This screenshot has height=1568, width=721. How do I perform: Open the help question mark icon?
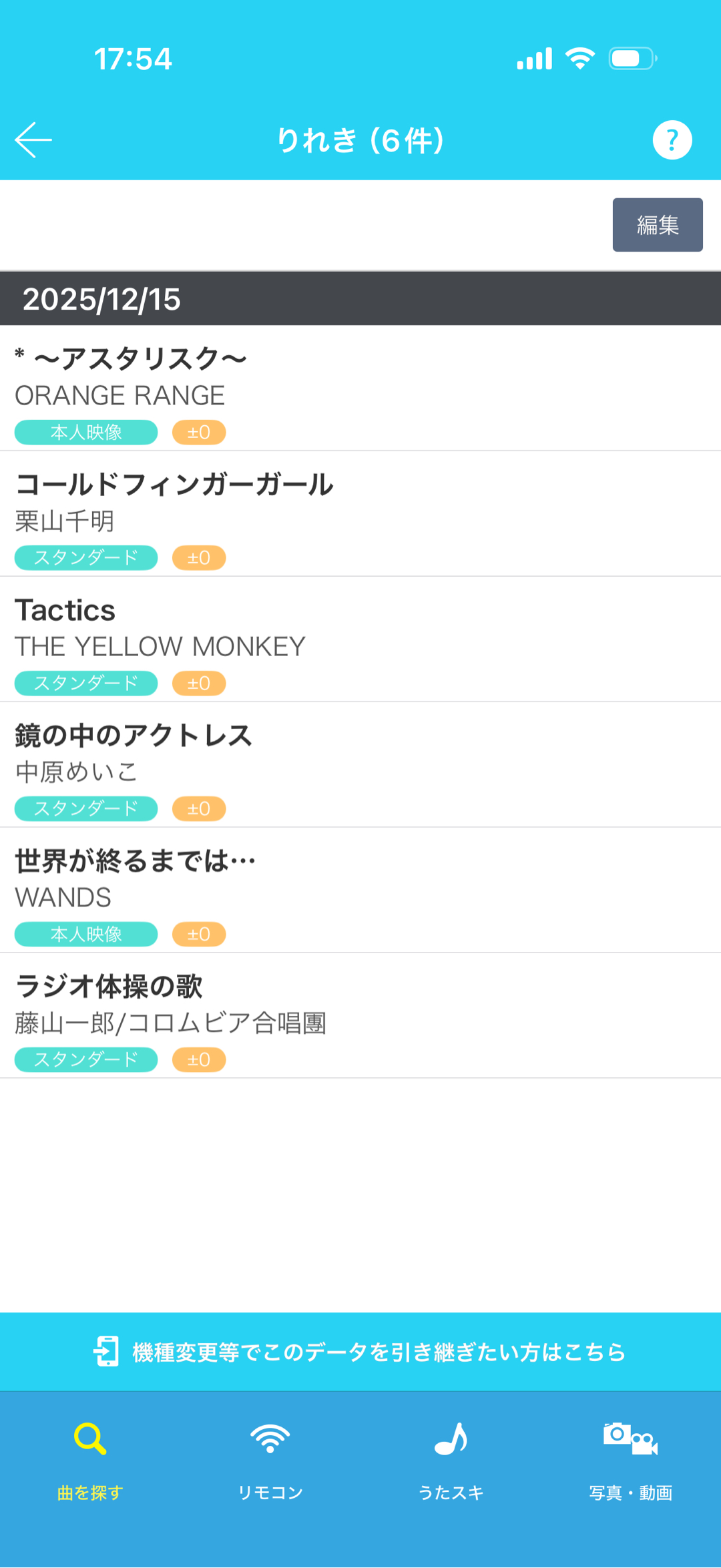coord(672,140)
